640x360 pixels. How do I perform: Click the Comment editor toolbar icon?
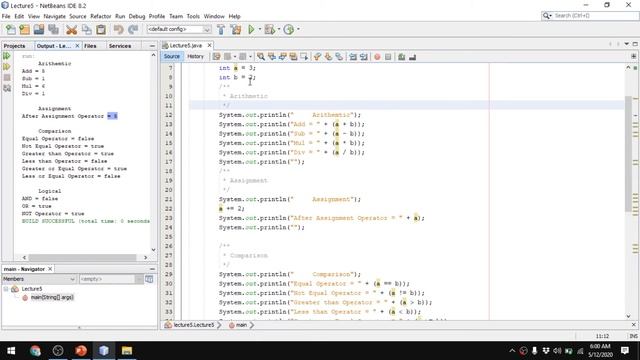tap(402, 57)
